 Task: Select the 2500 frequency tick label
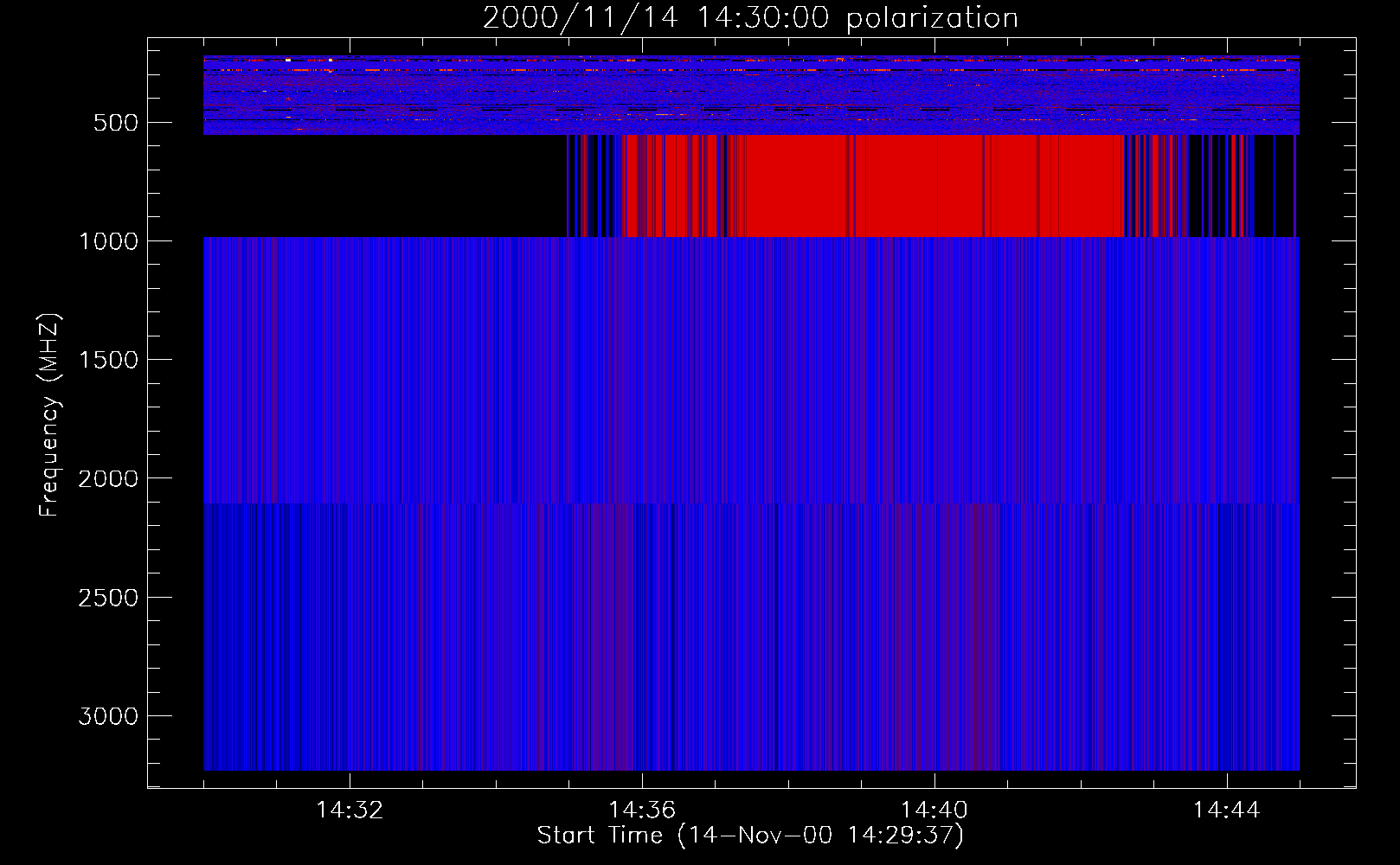point(108,598)
